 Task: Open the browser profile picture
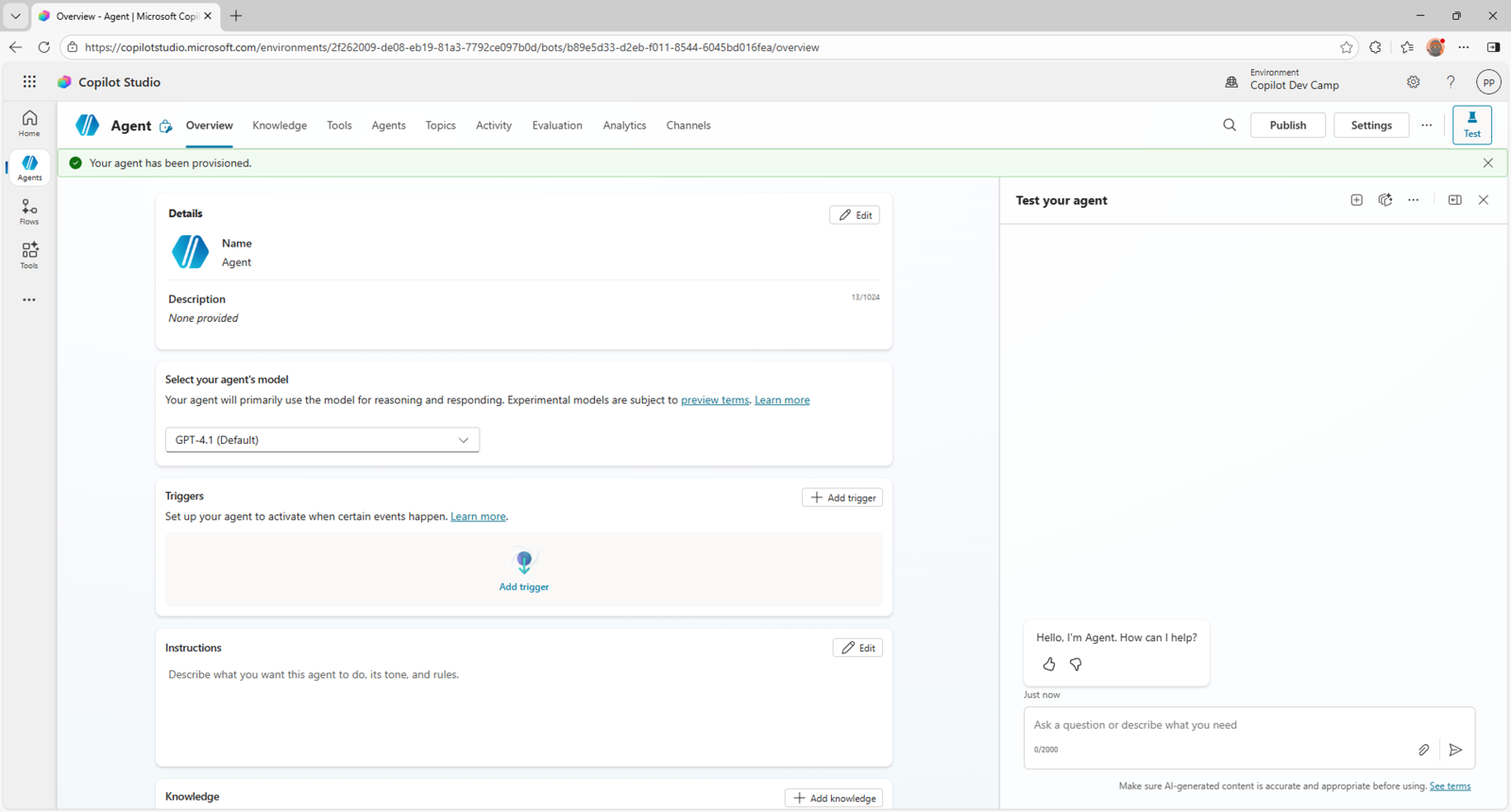[x=1435, y=47]
